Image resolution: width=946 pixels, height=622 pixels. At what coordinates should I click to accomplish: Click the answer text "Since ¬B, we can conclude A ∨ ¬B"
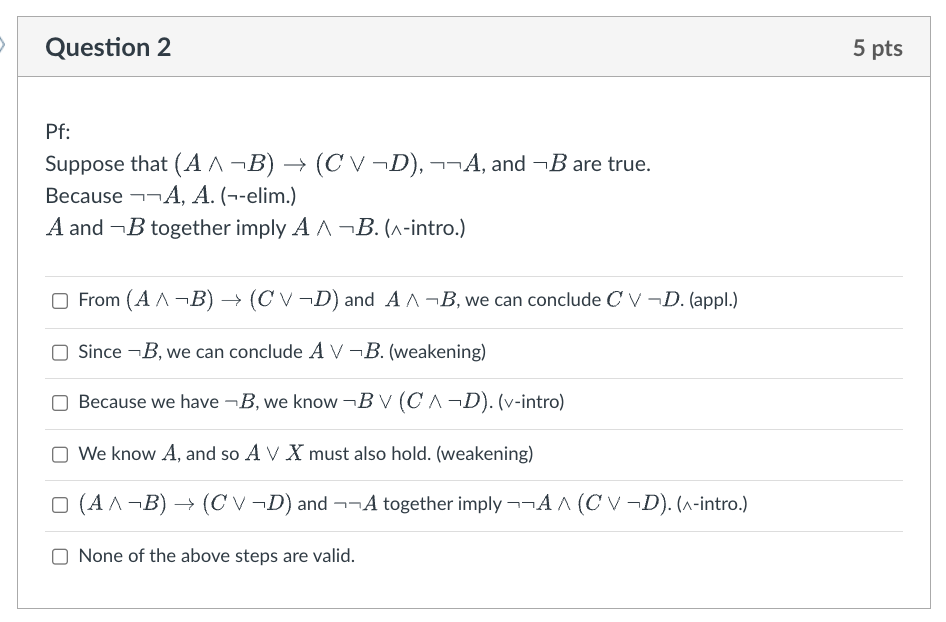[280, 351]
